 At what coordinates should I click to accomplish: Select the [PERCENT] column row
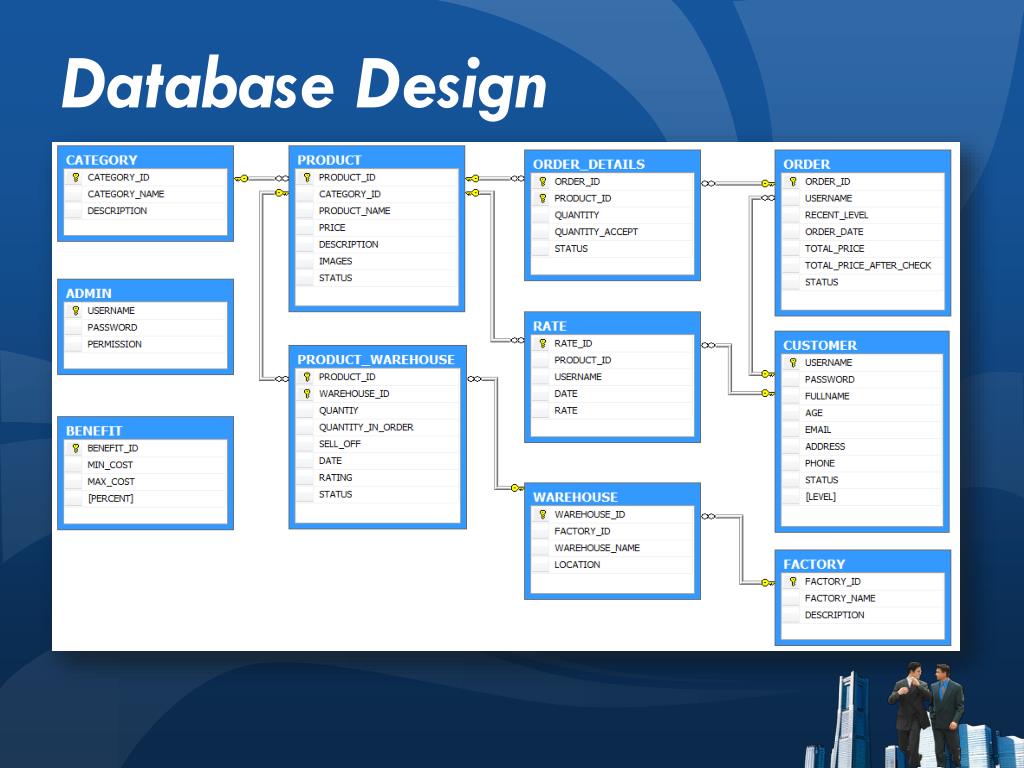pyautogui.click(x=146, y=498)
